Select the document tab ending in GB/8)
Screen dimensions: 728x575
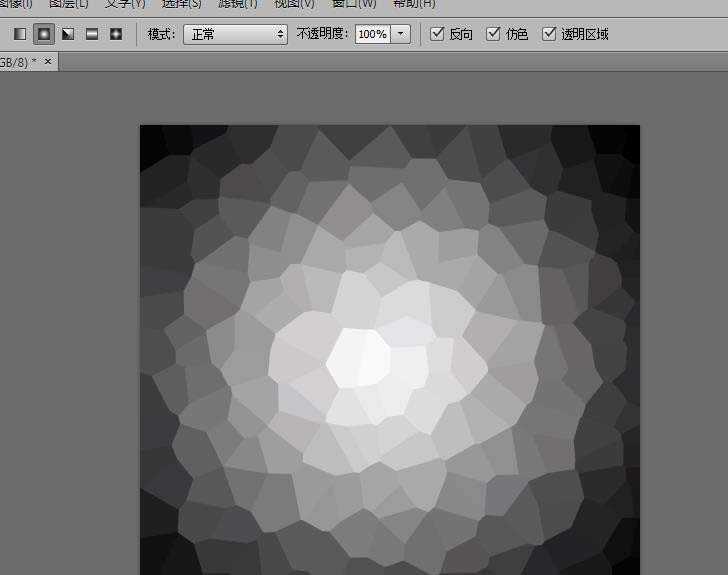pyautogui.click(x=18, y=62)
